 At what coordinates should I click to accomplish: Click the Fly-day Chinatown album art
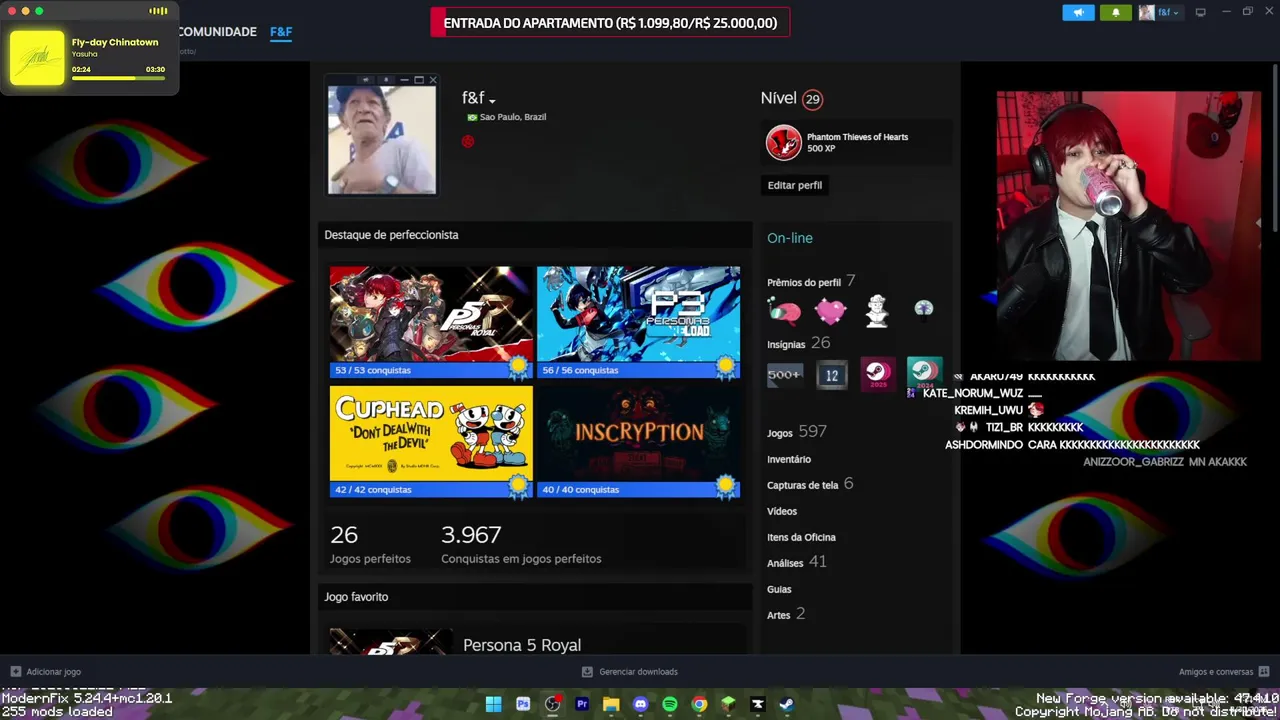(37, 58)
